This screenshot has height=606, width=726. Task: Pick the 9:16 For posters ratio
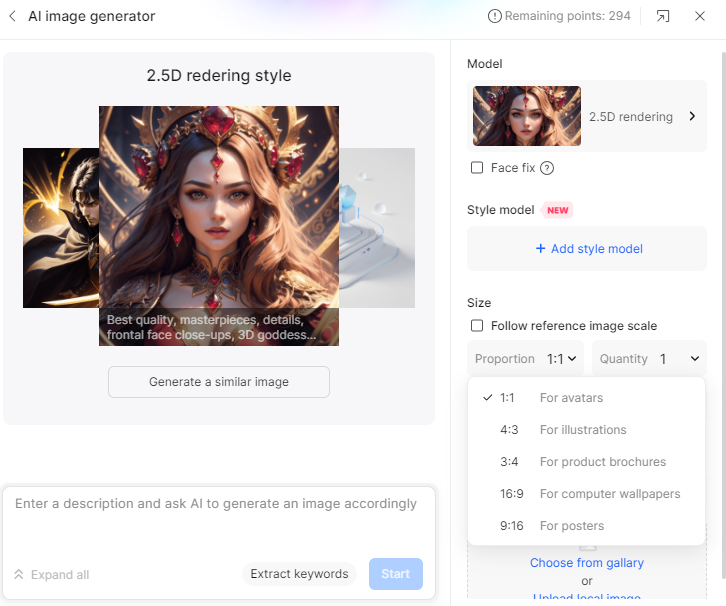click(586, 525)
